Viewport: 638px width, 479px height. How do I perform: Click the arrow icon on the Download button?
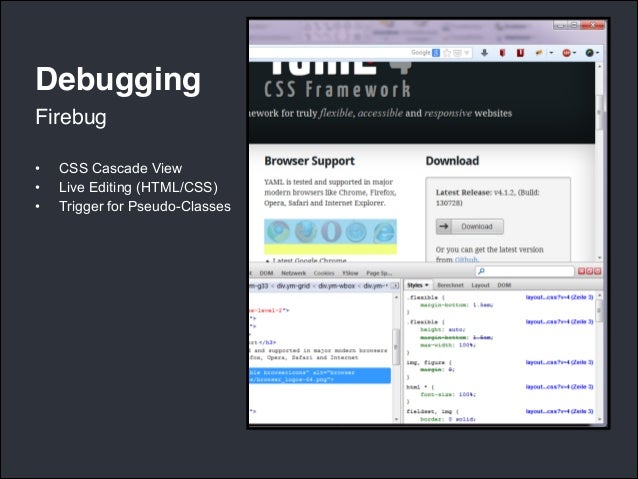coord(444,226)
